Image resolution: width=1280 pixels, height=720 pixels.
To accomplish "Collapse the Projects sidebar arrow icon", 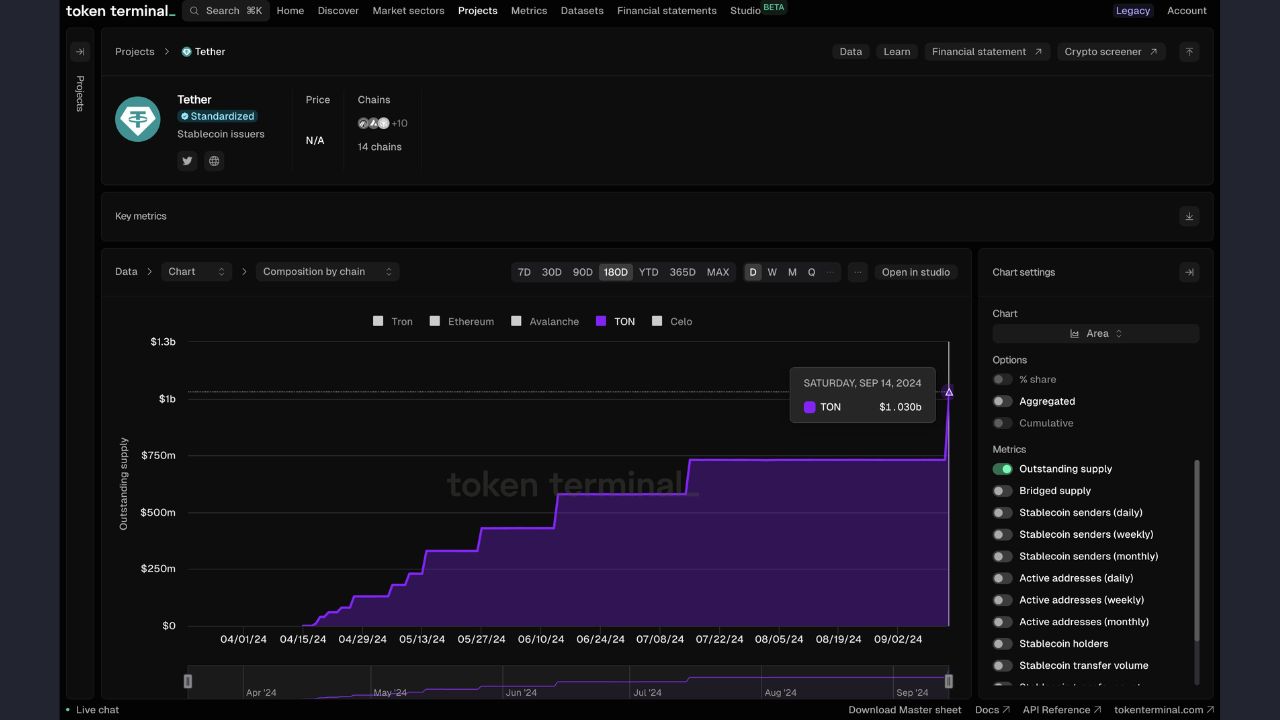I will (80, 52).
